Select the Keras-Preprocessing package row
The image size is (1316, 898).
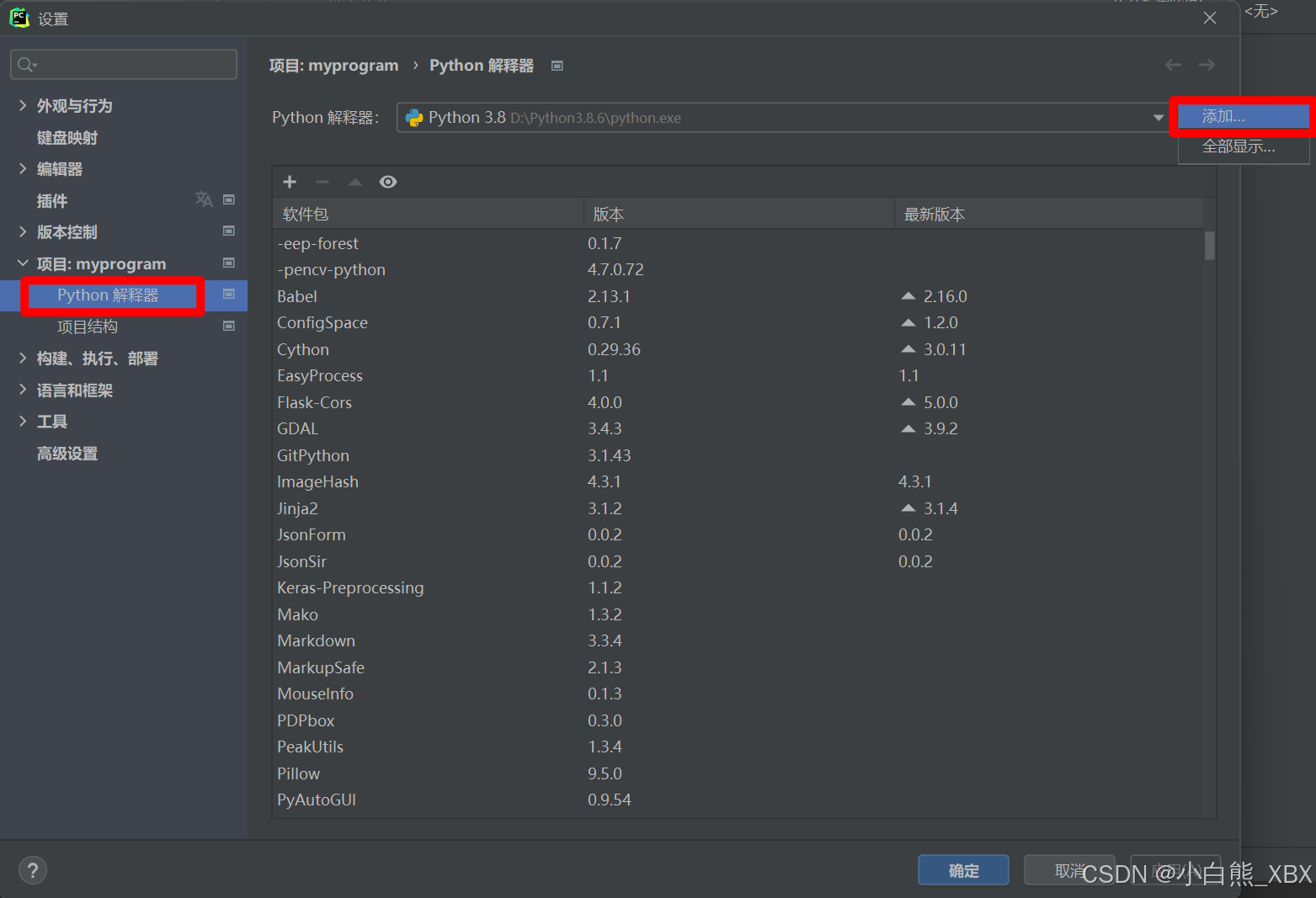click(x=738, y=587)
